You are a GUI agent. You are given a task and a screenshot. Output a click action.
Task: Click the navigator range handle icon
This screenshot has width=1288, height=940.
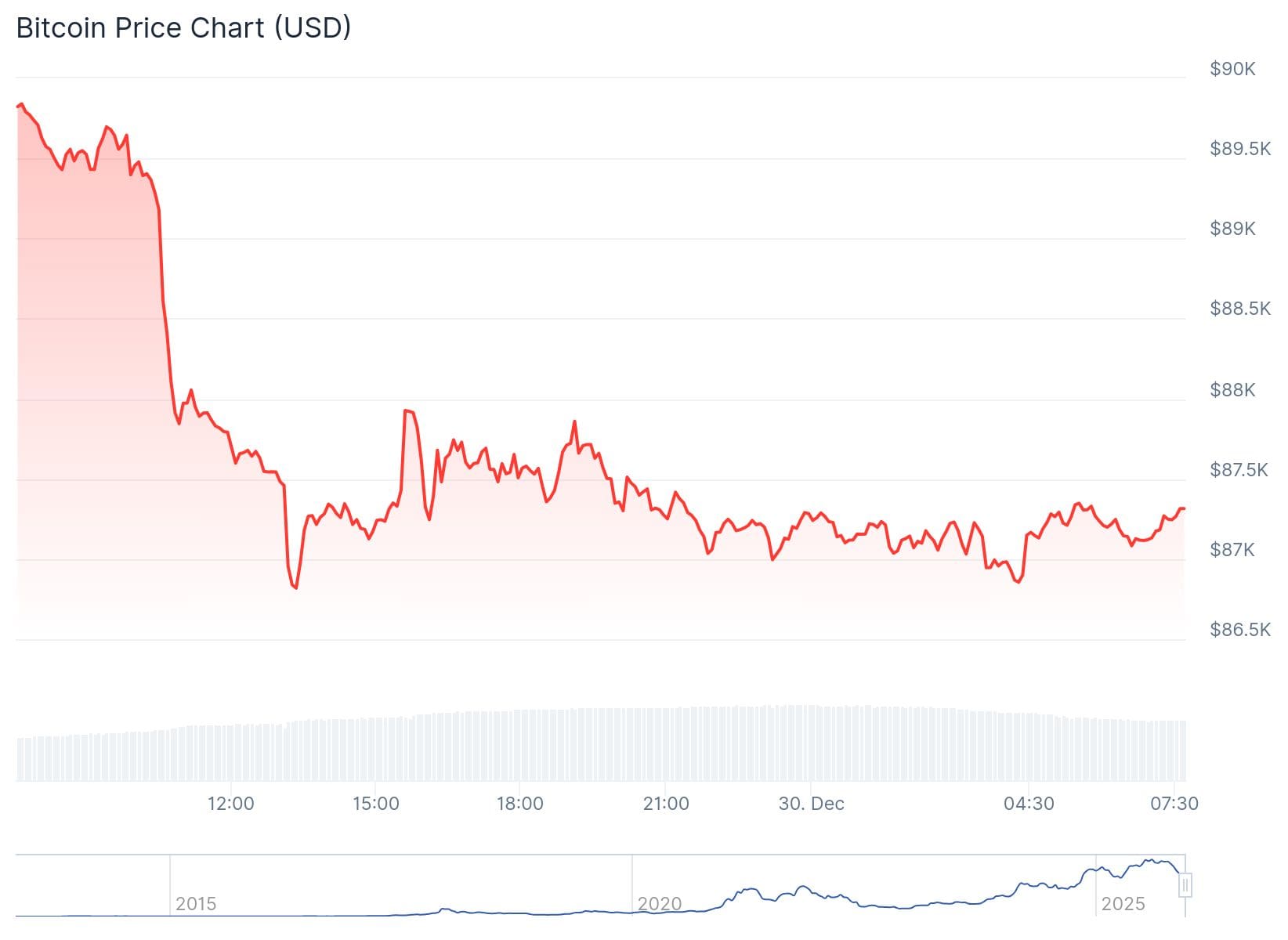coord(1185,885)
